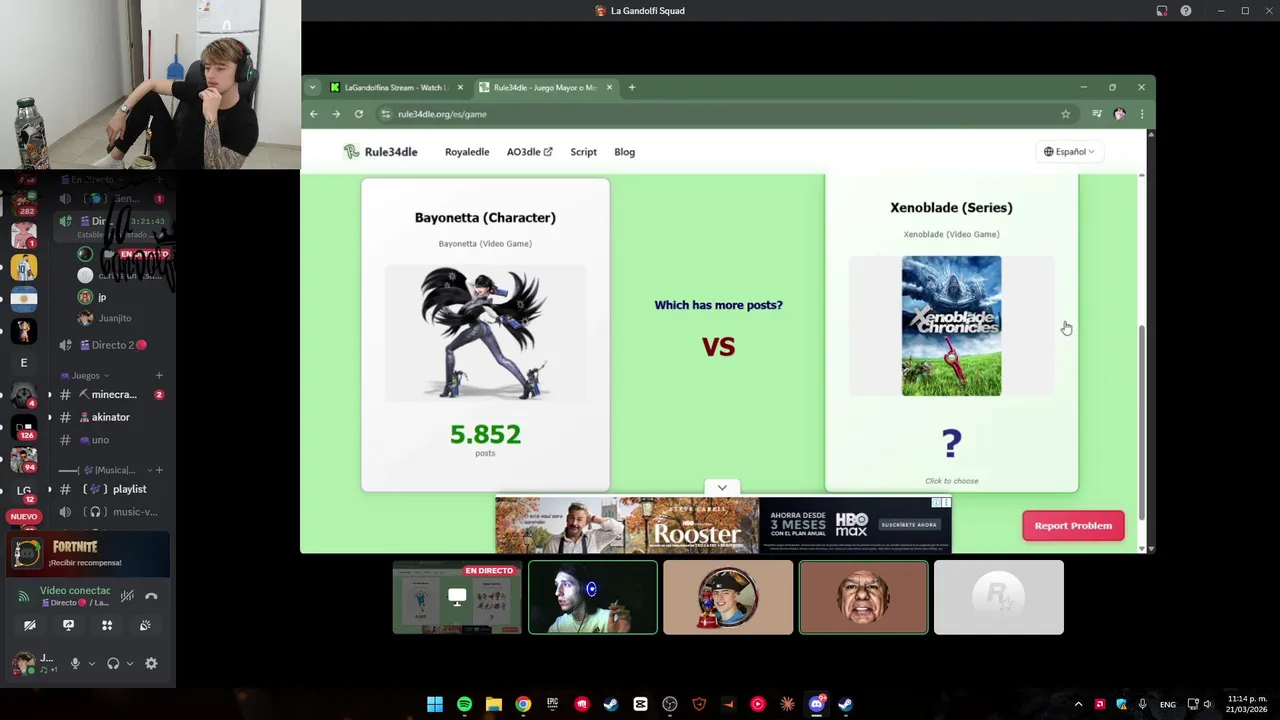This screenshot has width=1280, height=720.
Task: Open Discord help icon in title bar
Action: pos(1186,11)
